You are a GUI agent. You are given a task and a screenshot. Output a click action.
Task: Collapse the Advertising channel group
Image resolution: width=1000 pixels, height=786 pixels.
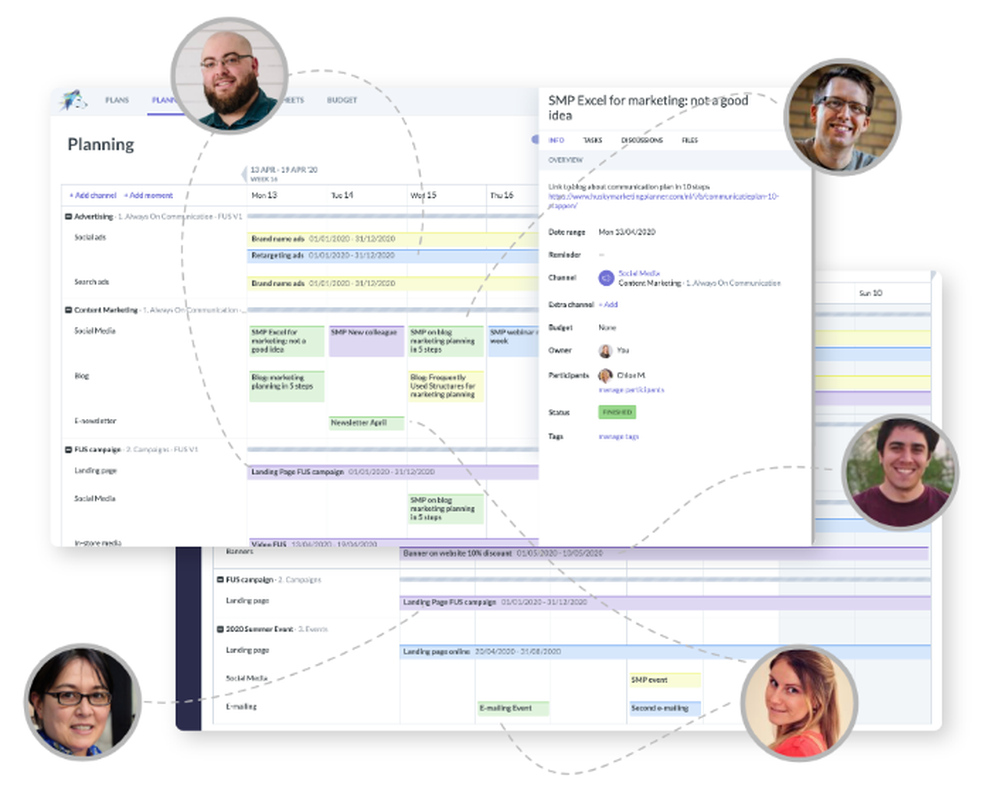68,217
